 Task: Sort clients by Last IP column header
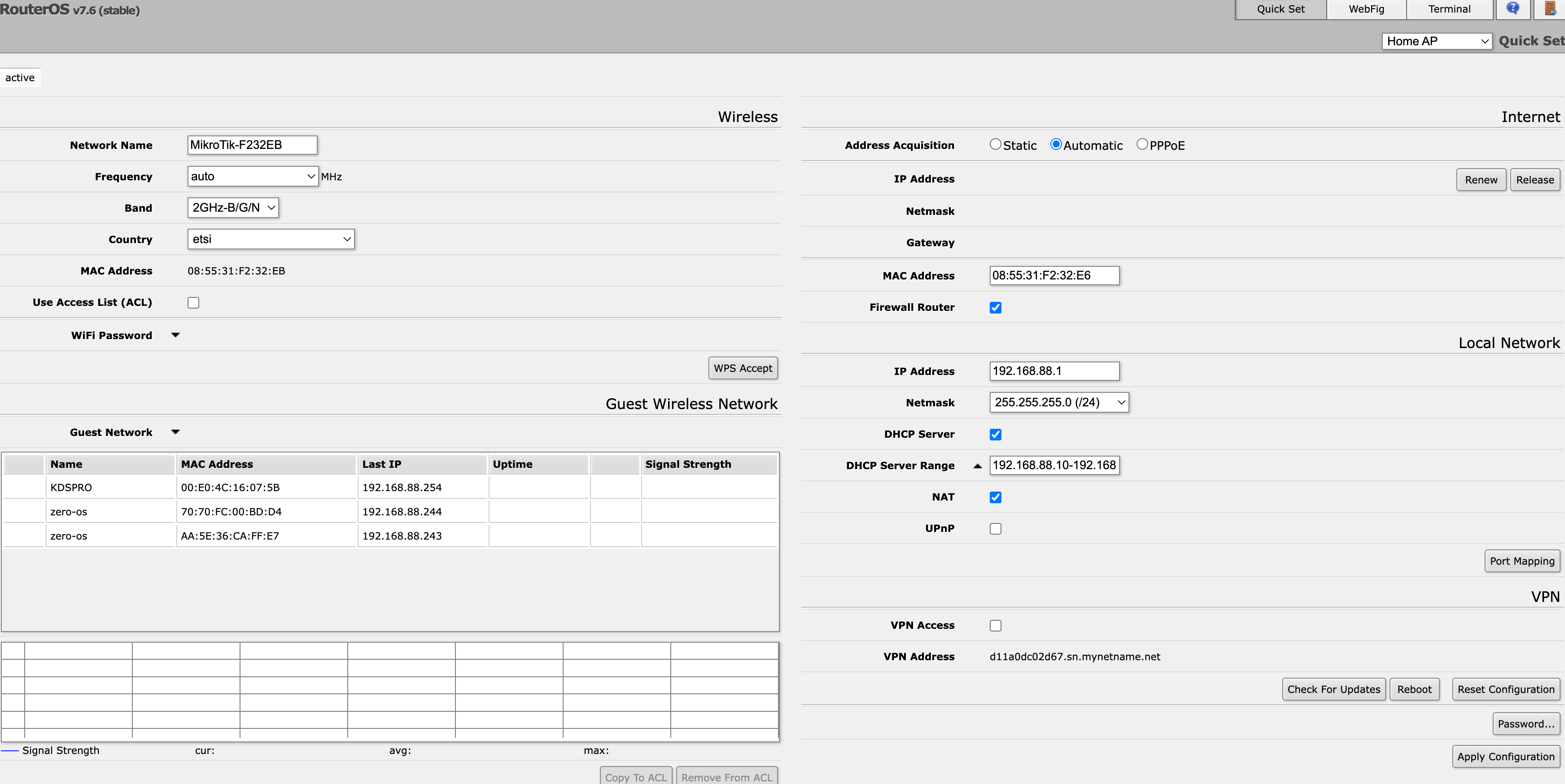422,464
